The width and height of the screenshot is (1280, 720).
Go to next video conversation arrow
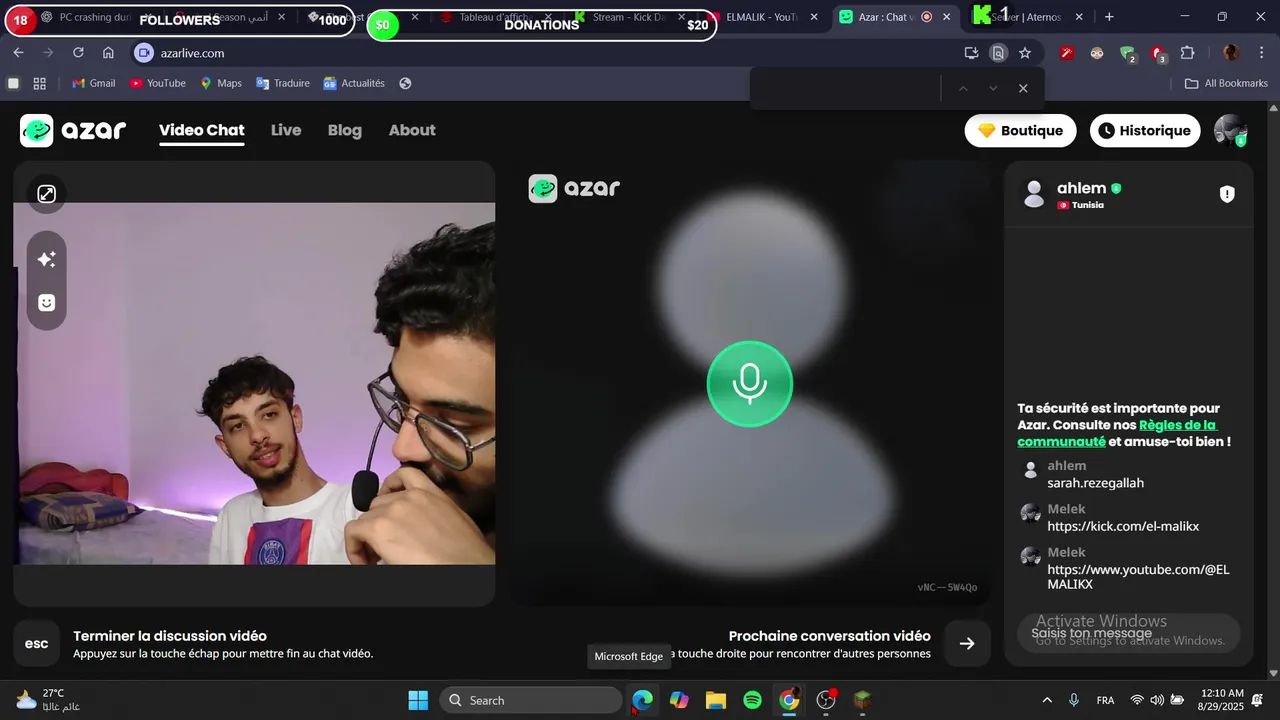point(967,644)
